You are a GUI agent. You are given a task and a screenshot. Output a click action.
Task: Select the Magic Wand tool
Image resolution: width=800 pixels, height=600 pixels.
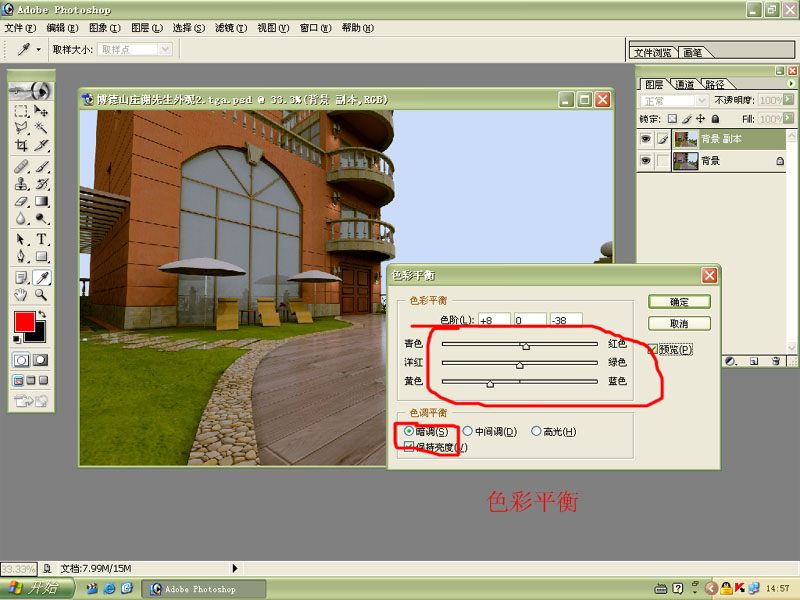pos(41,128)
